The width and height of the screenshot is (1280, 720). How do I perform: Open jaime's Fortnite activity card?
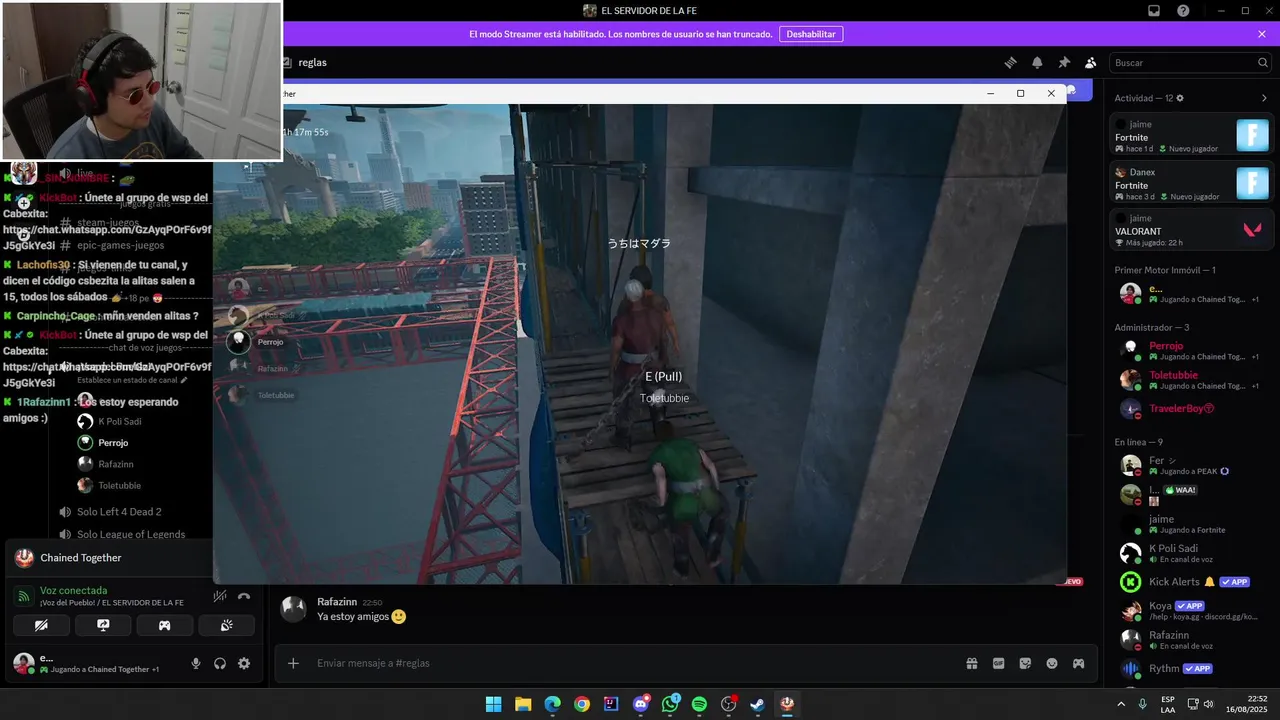point(1192,136)
